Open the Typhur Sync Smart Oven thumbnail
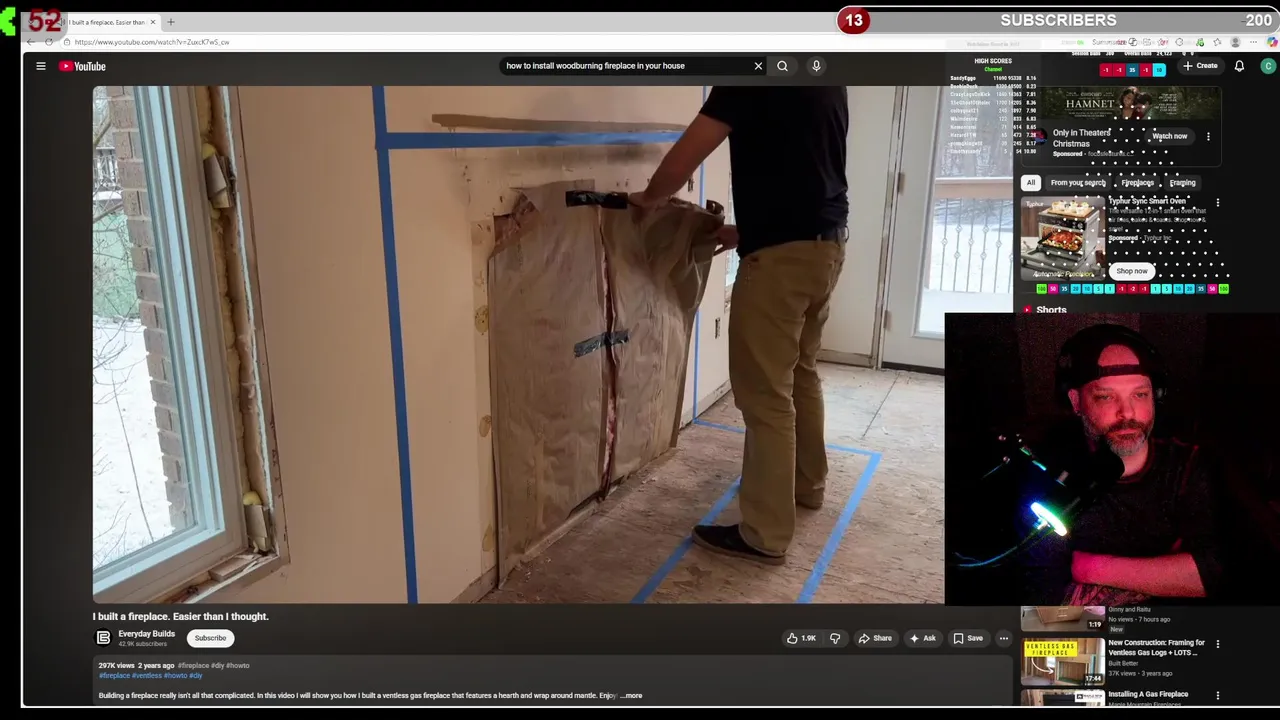Image resolution: width=1280 pixels, height=720 pixels. click(x=1062, y=238)
